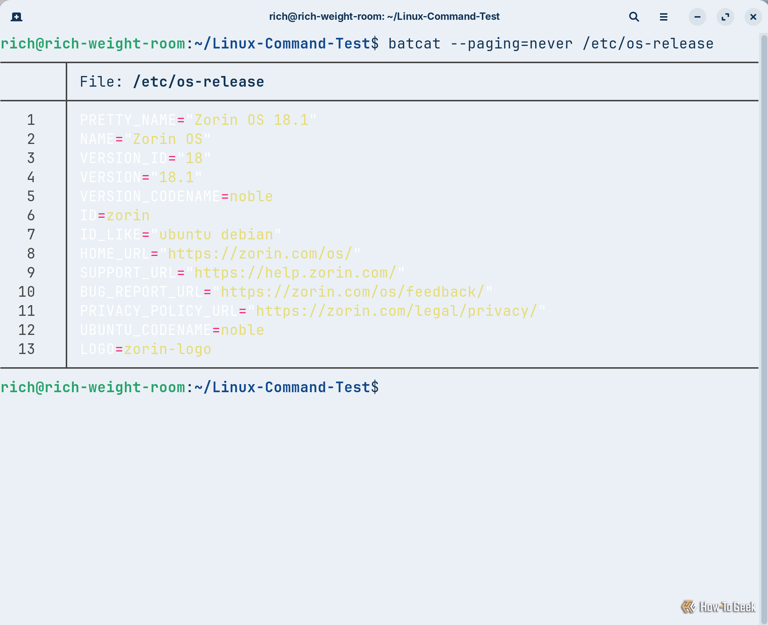Viewport: 768px width, 625px height.
Task: Click line number 10 in the gutter
Action: tap(26, 292)
